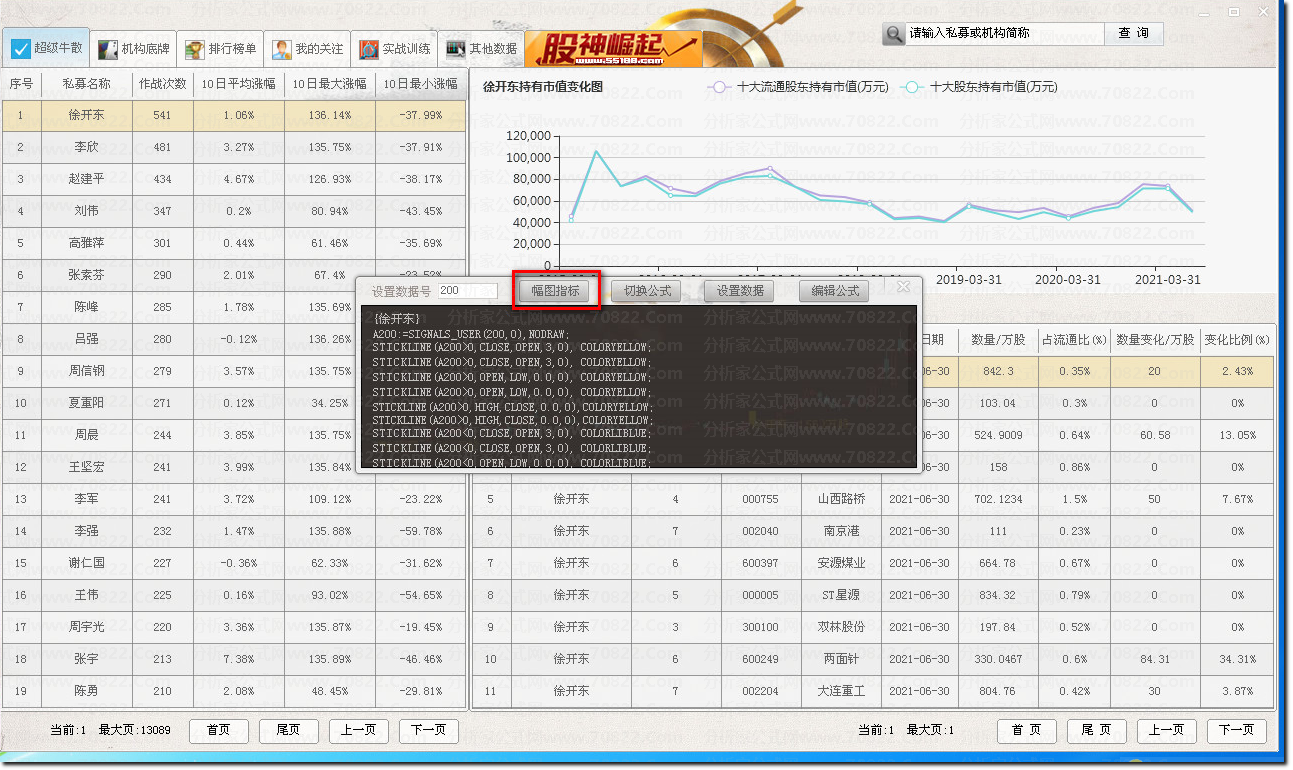Viewport: 1293px width, 770px height.
Task: Select row 谢仁国 in ranking list
Action: (x=234, y=563)
